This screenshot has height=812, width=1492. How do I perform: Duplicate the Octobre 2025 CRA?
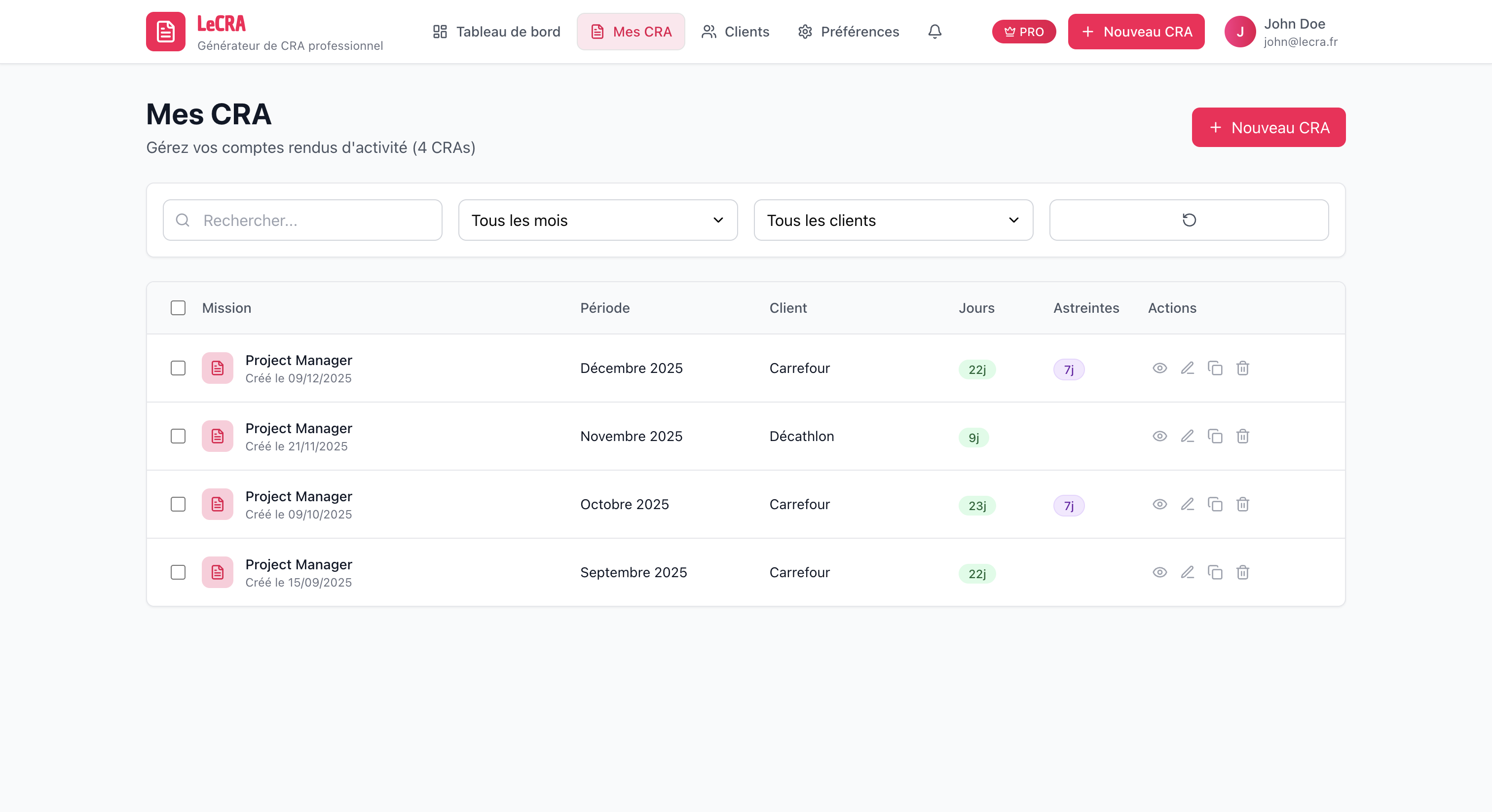coord(1215,504)
